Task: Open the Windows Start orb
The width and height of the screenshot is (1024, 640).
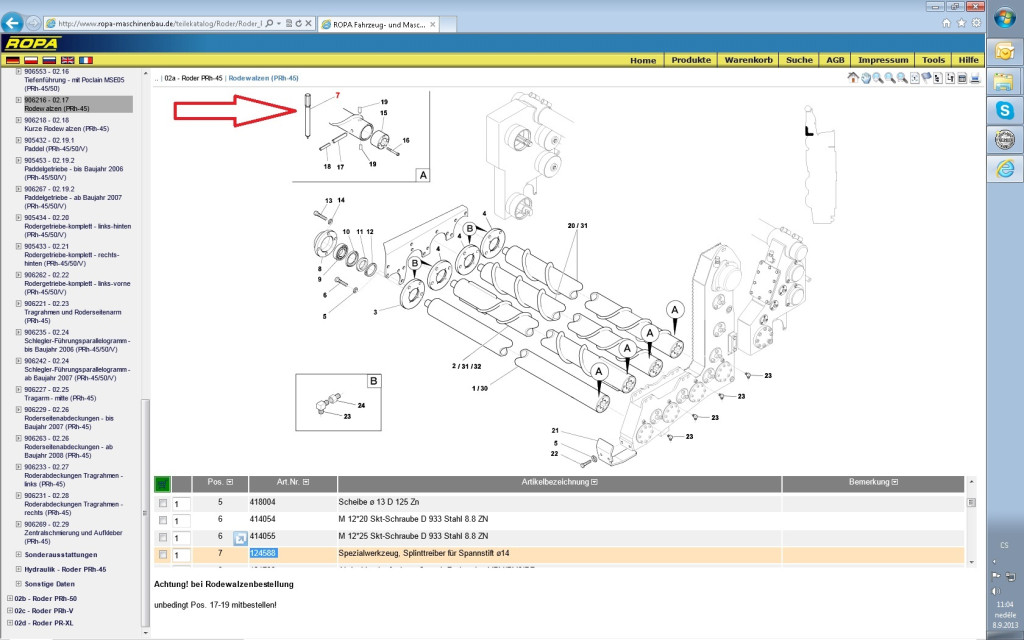Action: tap(1004, 18)
